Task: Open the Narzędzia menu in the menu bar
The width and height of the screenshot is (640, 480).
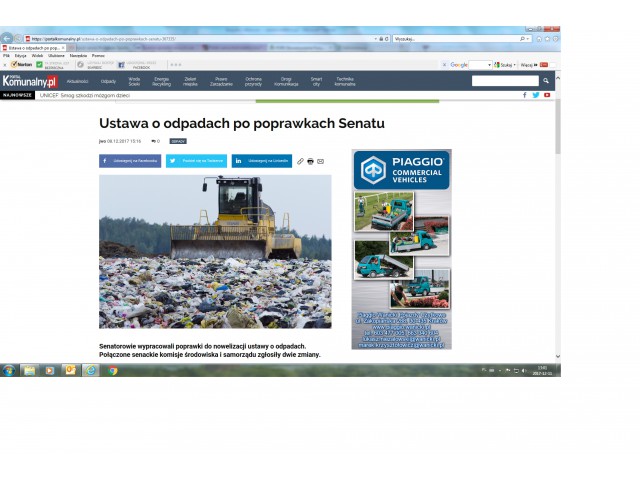Action: [78, 55]
